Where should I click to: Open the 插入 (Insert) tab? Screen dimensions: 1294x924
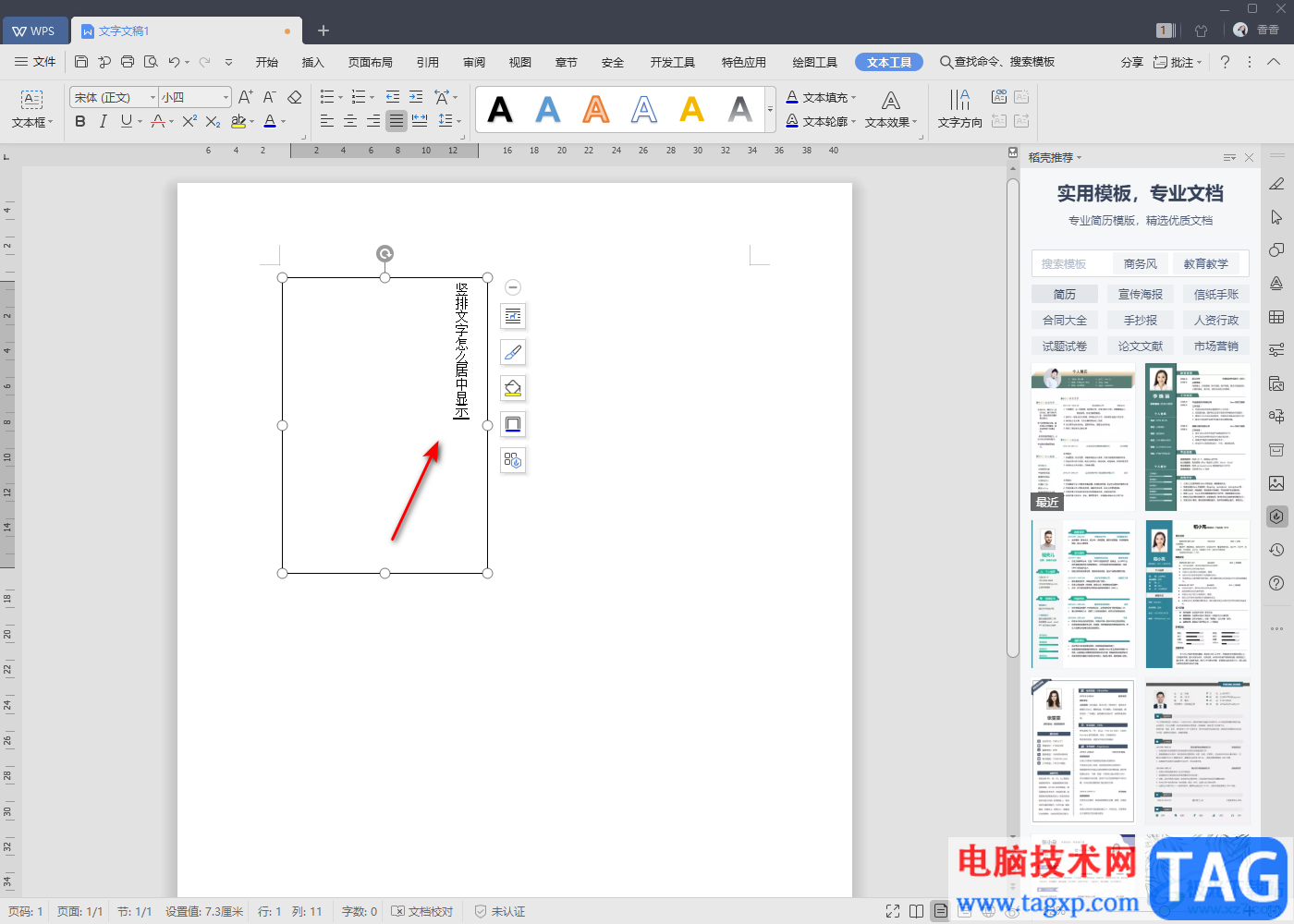tap(313, 62)
